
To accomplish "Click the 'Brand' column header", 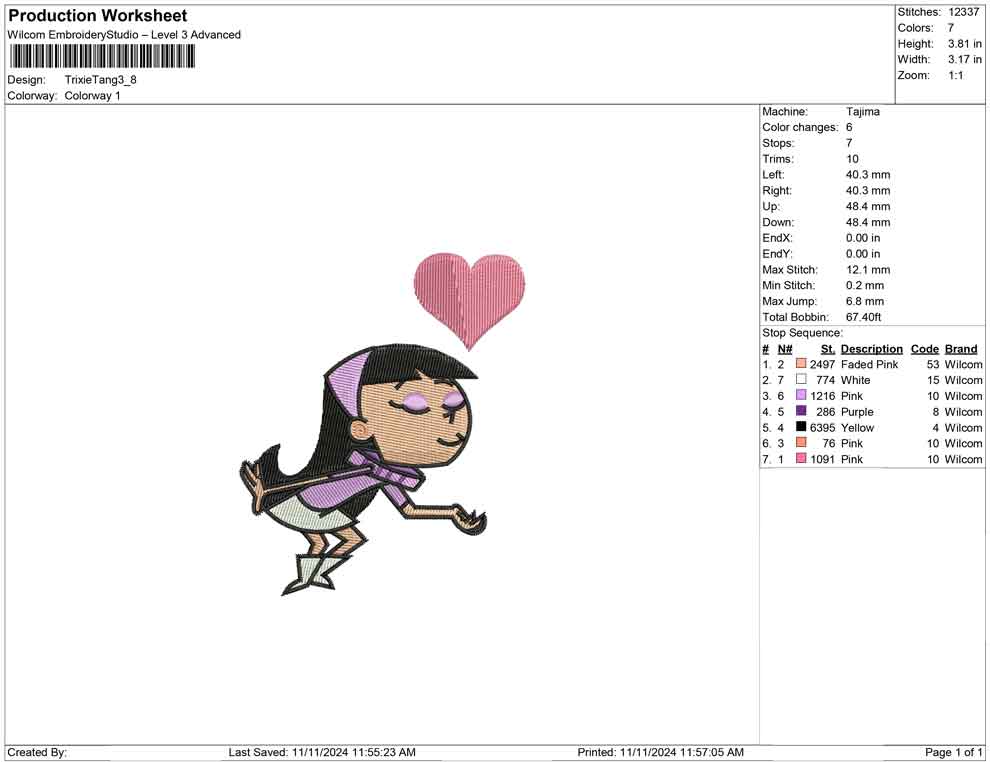I will (961, 349).
